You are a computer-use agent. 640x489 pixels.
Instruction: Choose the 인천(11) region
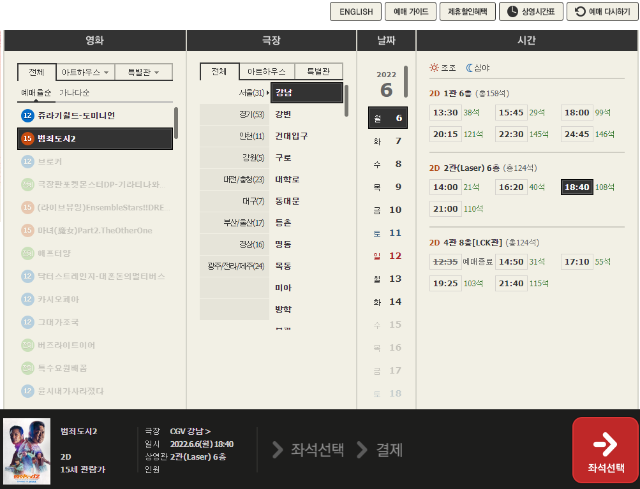coord(235,136)
